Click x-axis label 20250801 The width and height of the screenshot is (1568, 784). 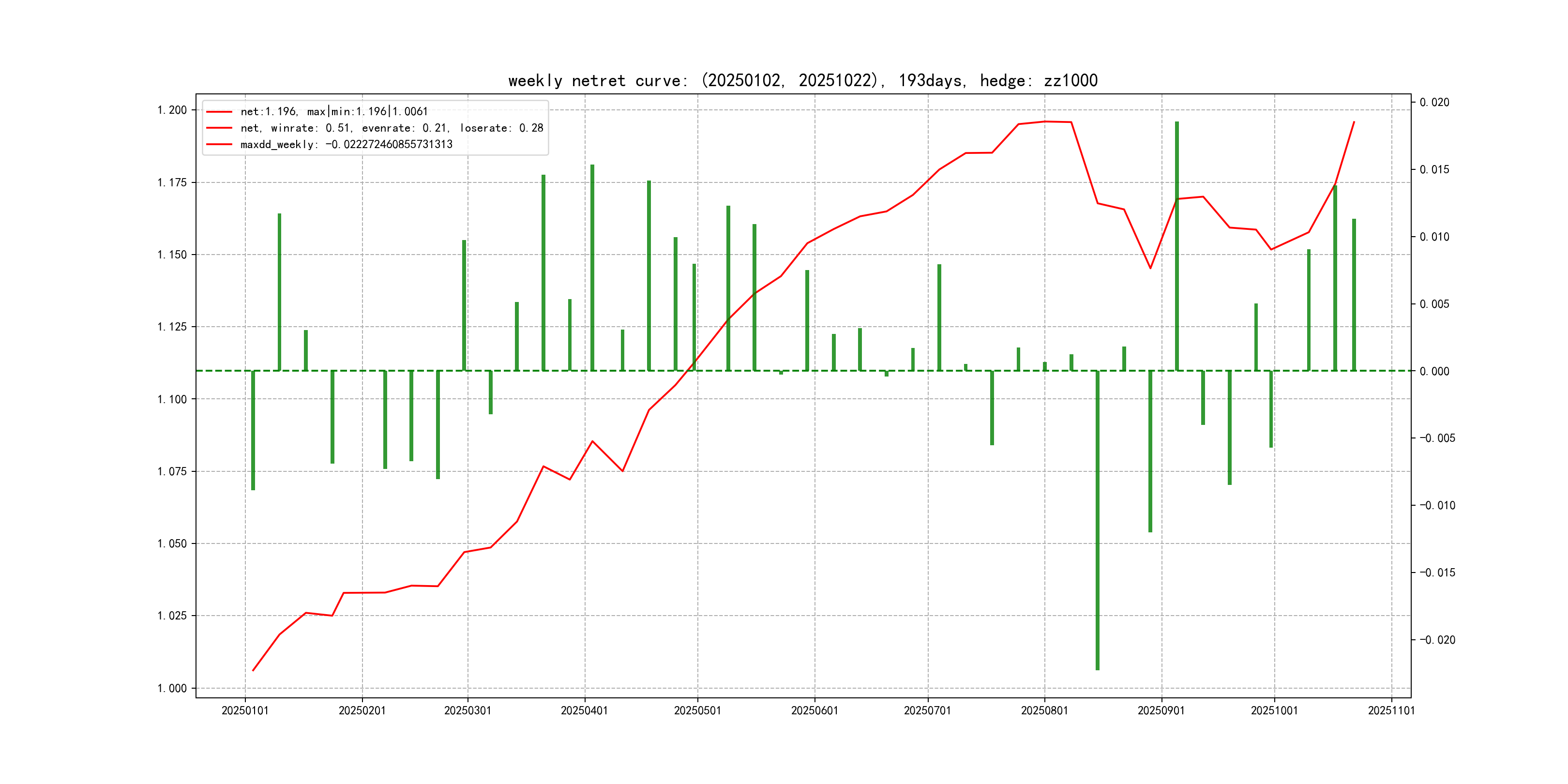tap(1044, 711)
